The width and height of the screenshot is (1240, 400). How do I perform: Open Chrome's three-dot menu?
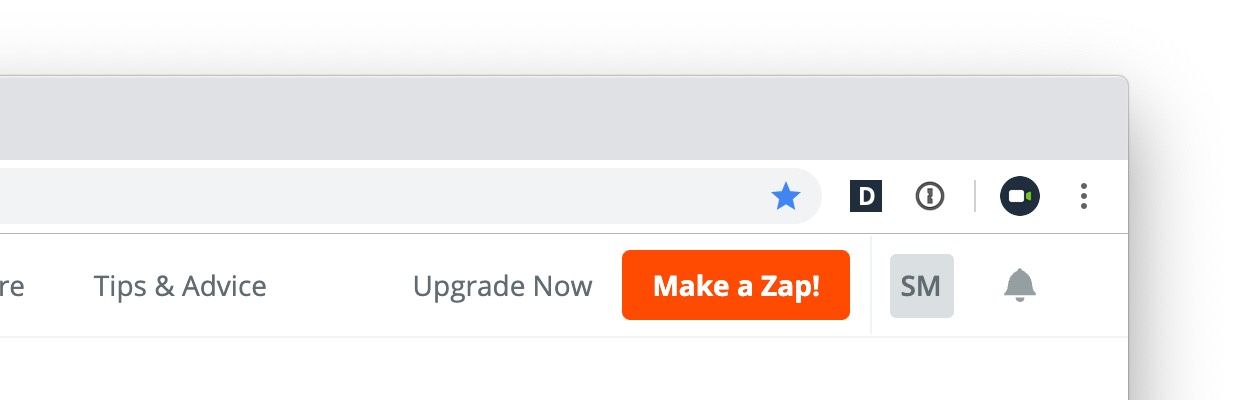pos(1083,196)
